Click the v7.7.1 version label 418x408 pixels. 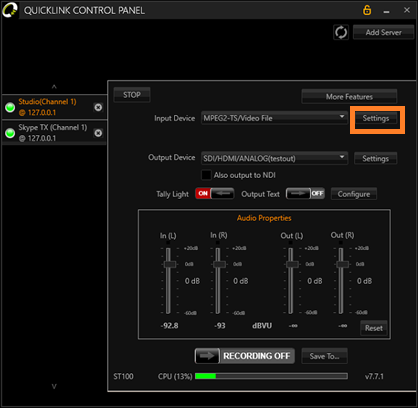(374, 376)
